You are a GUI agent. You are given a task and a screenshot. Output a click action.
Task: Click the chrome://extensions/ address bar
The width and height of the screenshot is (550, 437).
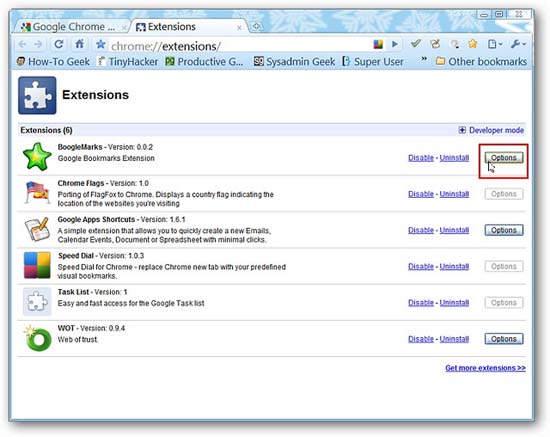coord(239,46)
